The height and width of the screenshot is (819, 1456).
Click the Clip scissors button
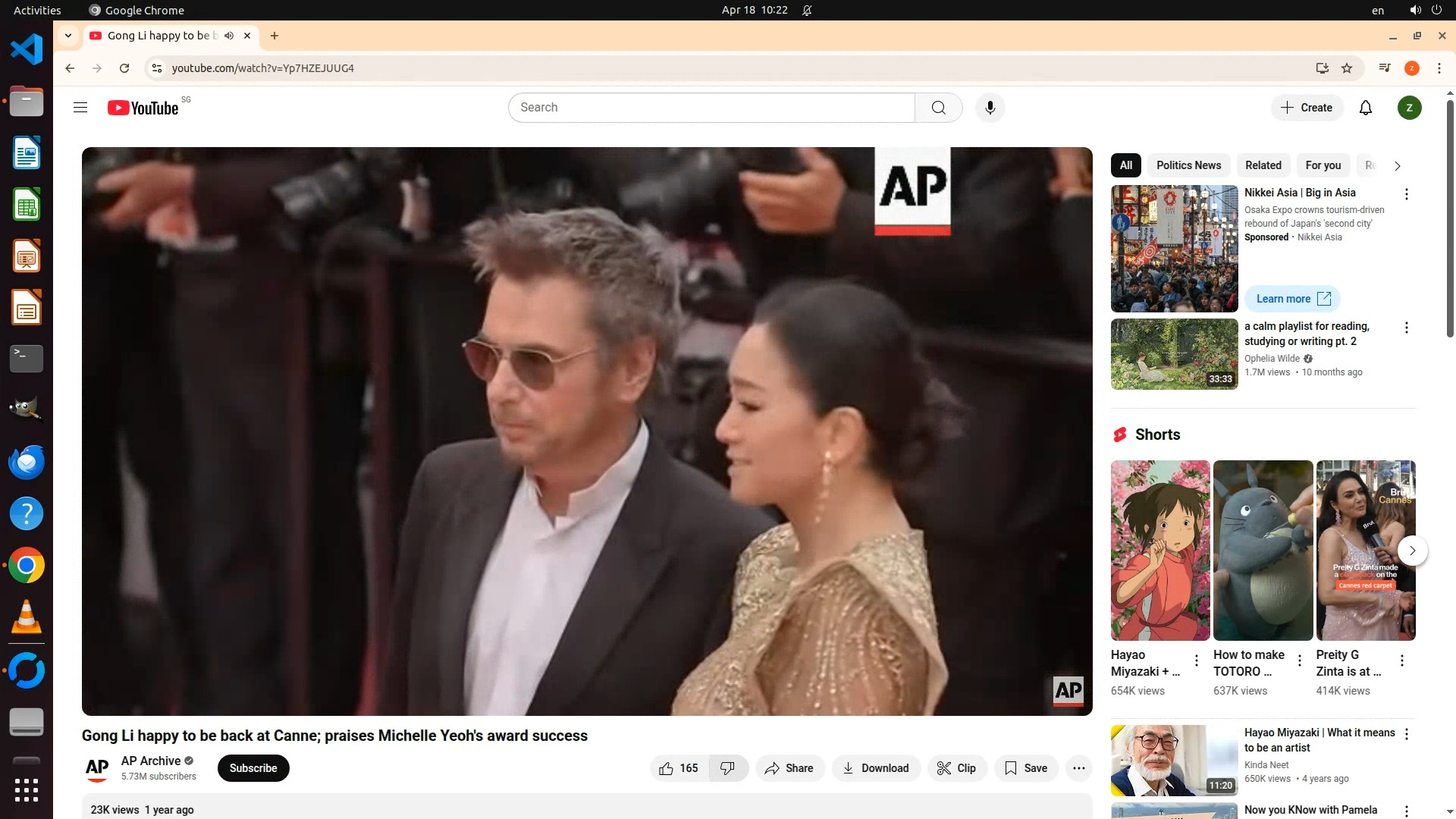coord(956,768)
